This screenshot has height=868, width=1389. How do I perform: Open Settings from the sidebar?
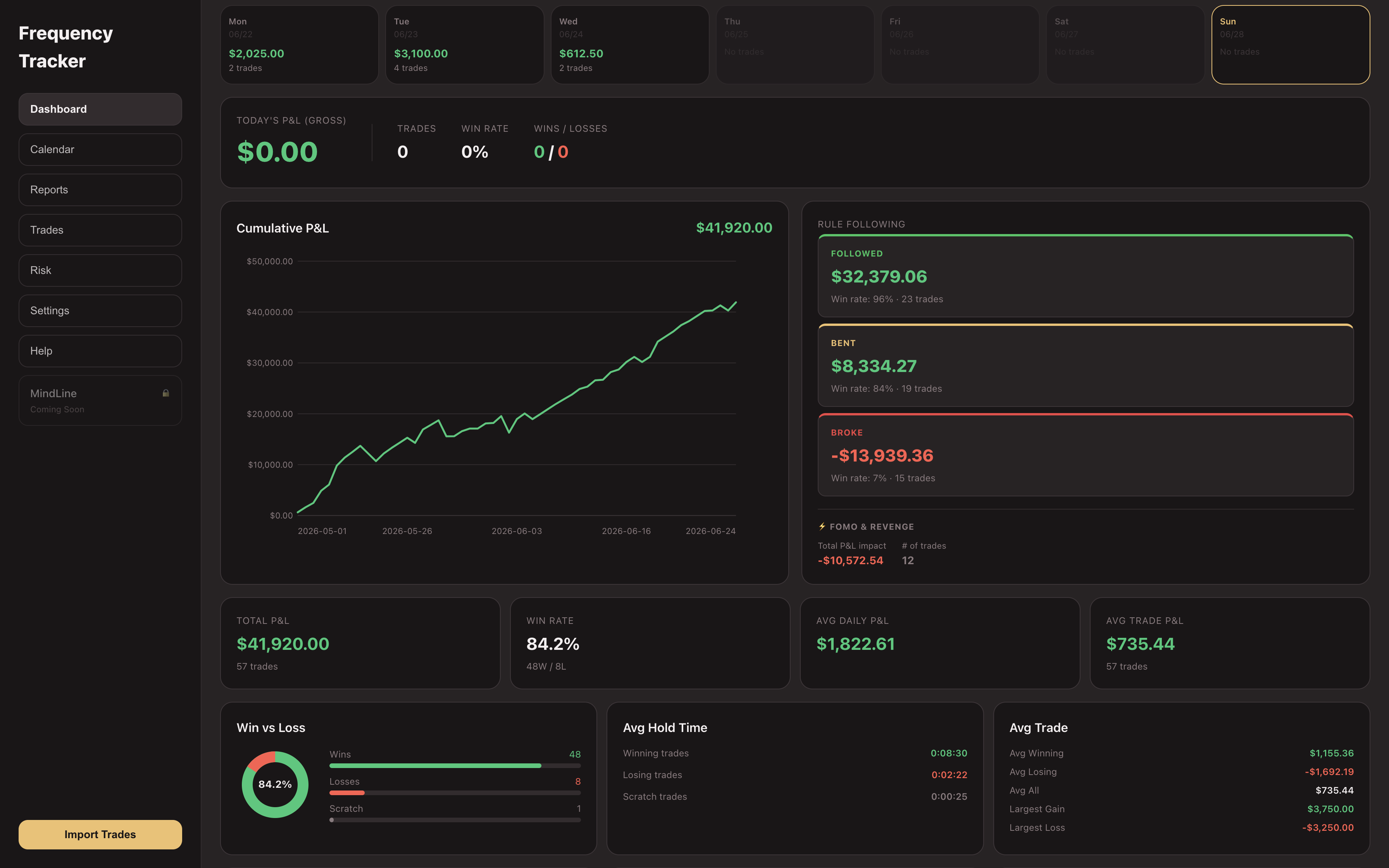(100, 310)
